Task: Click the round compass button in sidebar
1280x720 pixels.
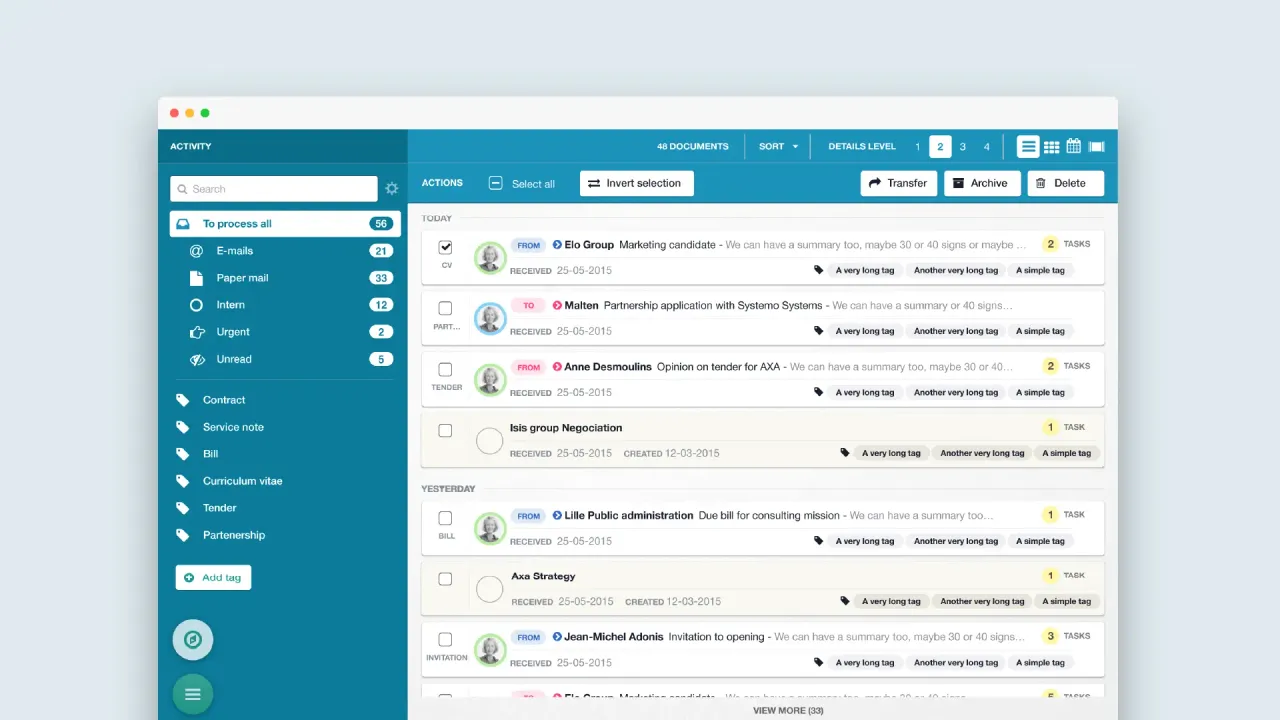Action: coord(193,640)
